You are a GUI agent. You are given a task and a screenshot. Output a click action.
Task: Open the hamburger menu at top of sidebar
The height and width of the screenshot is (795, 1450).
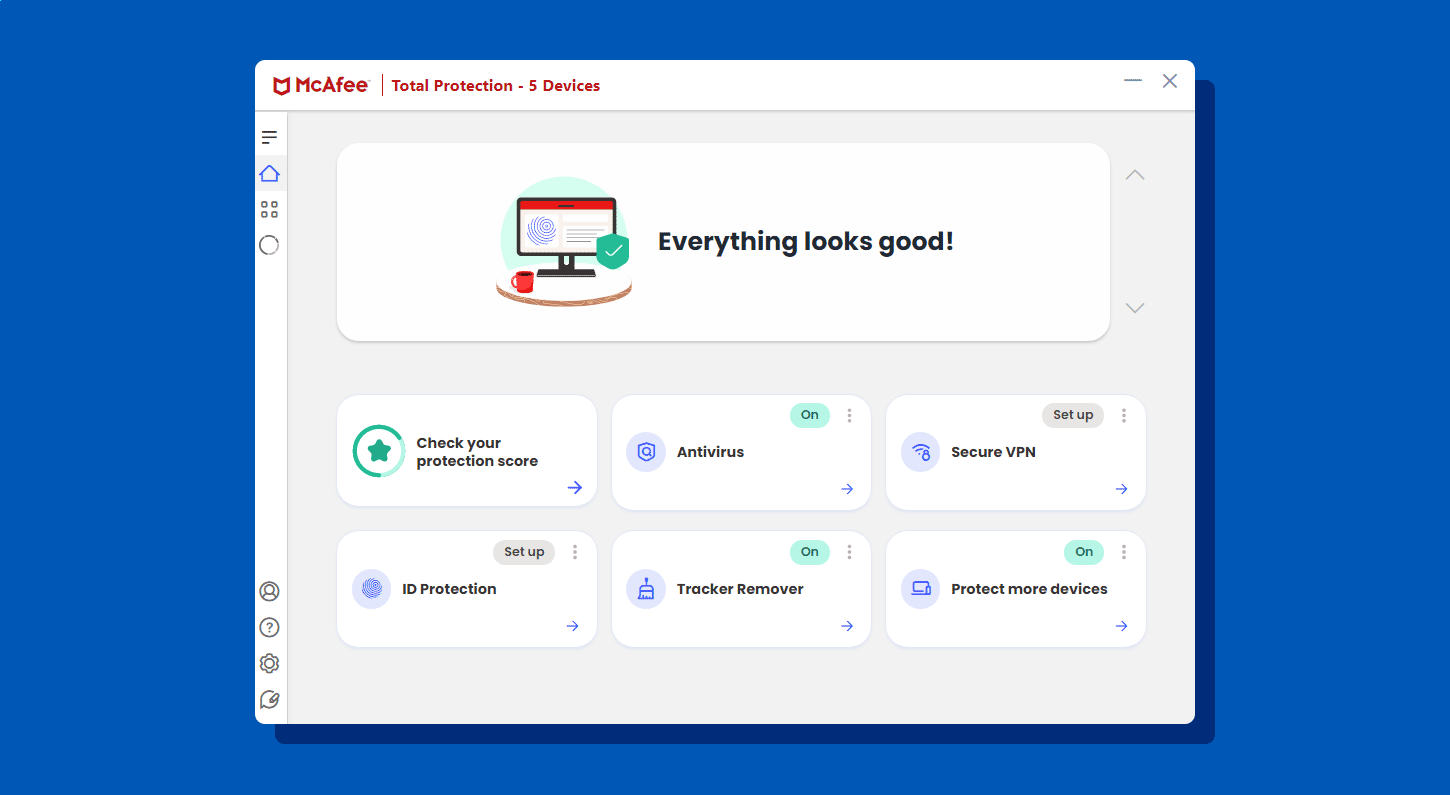[269, 137]
